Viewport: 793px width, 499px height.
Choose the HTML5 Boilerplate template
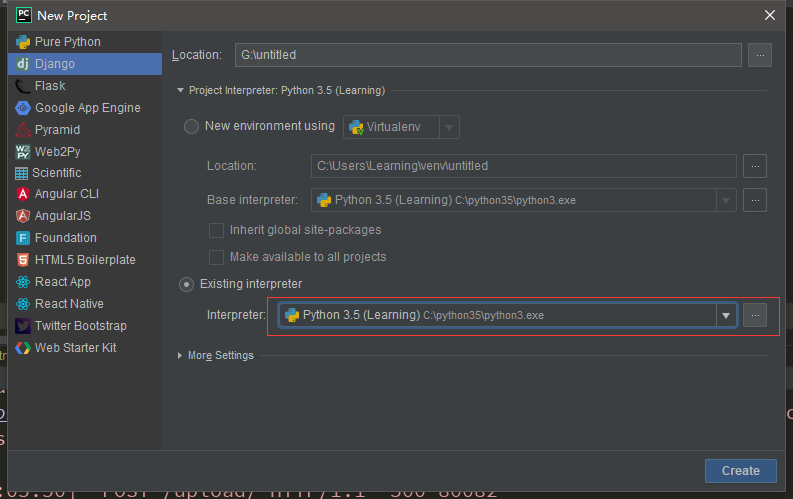[85, 260]
